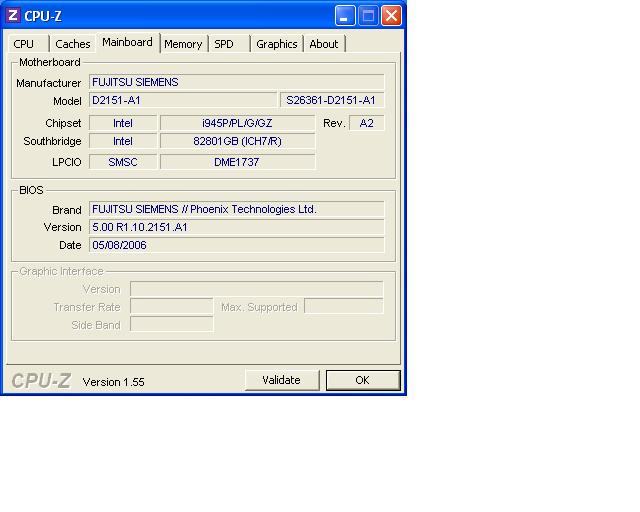
Task: Click the Rev. label
Action: 334,123
